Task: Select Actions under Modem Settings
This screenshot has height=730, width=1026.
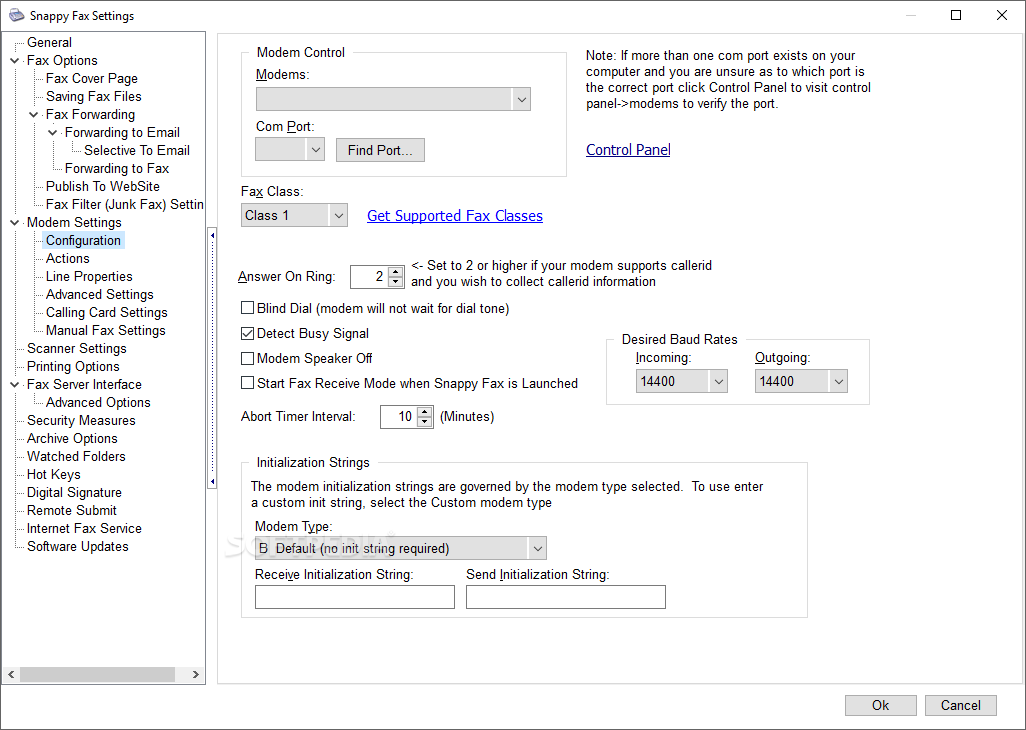Action: (67, 258)
